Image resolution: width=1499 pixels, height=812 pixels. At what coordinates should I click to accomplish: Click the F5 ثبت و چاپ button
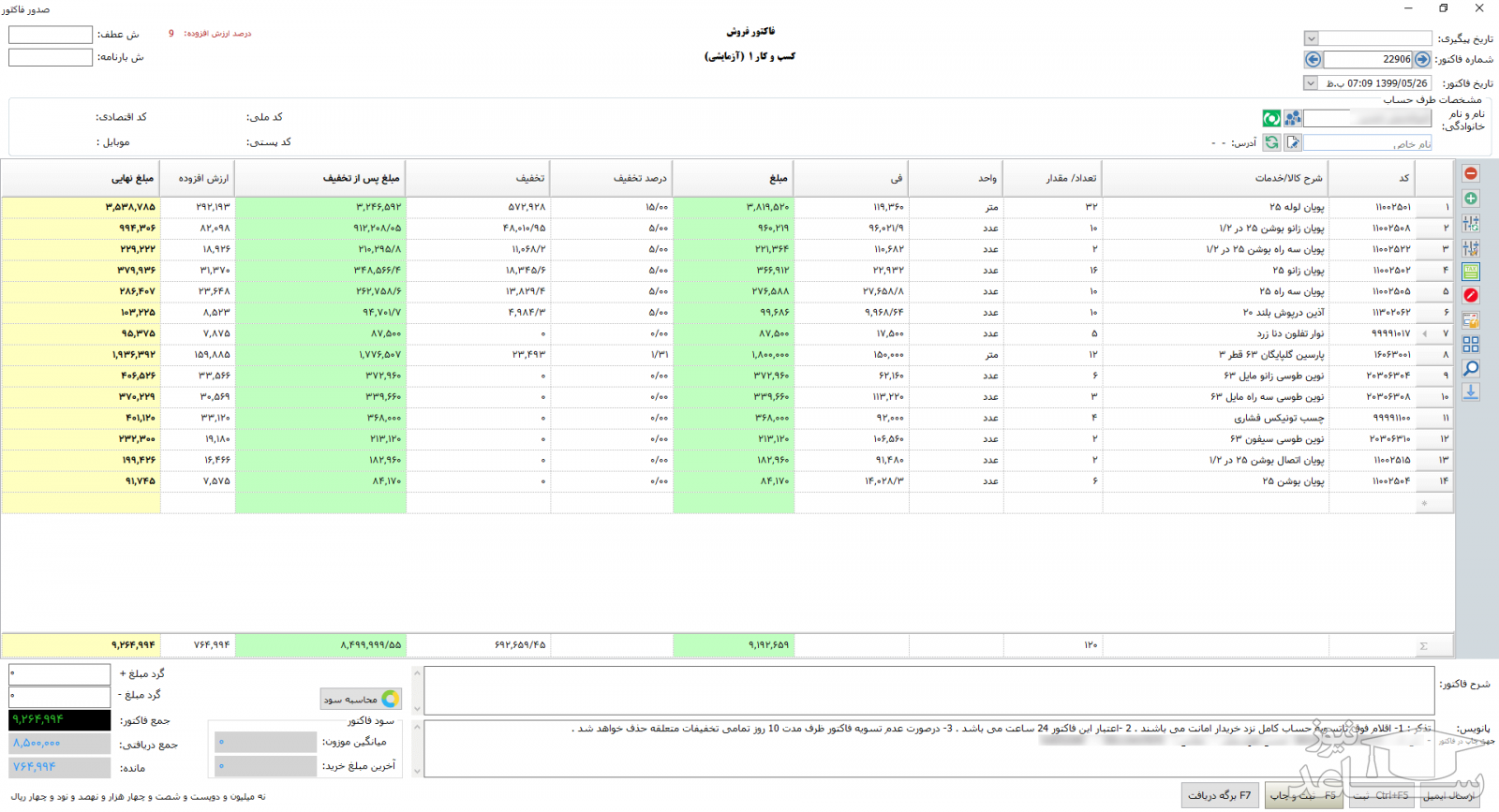click(x=1304, y=795)
